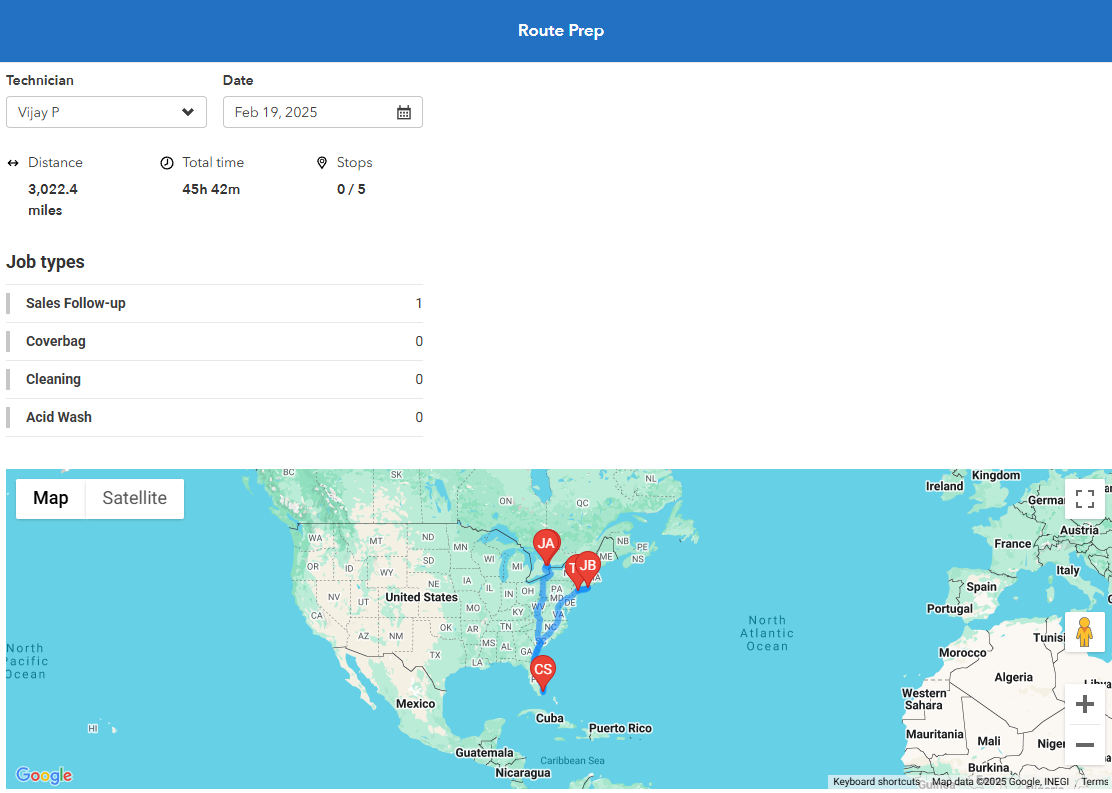Open the map Terms link
Viewport: 1112px width, 793px height.
(x=1094, y=782)
